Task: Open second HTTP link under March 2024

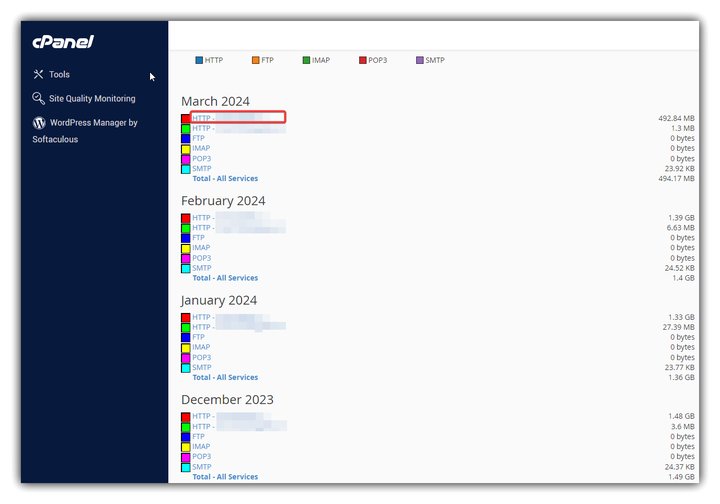Action: [239, 129]
